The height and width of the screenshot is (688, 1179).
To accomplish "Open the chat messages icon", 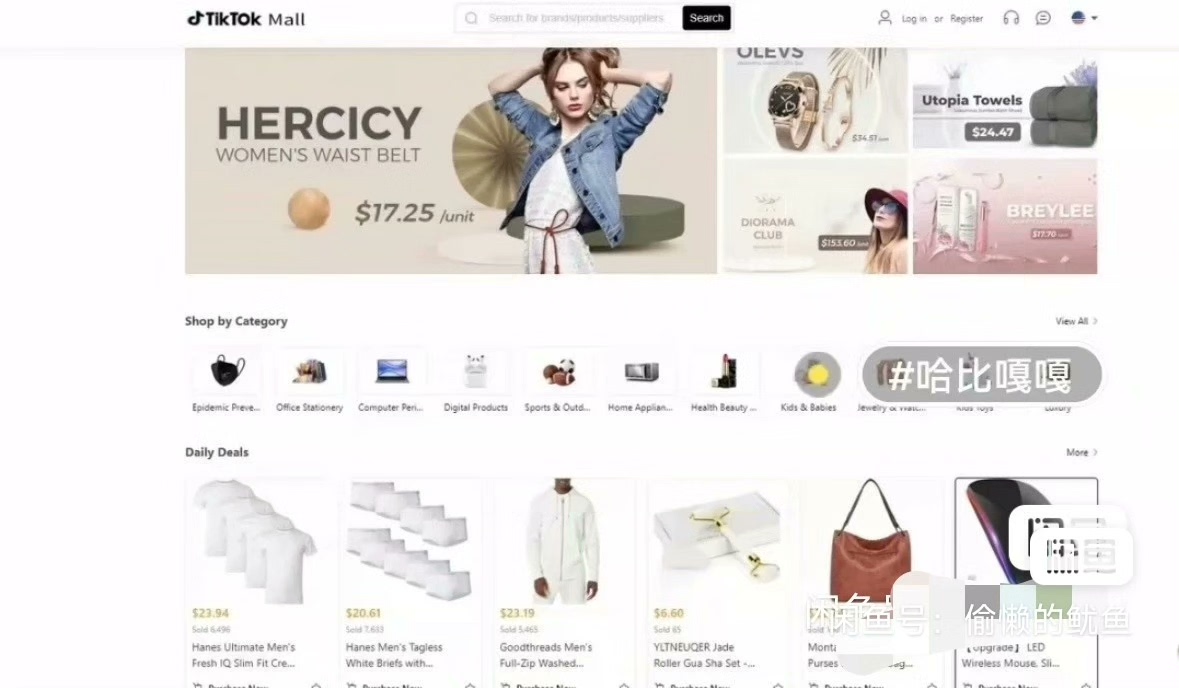I will click(1043, 18).
